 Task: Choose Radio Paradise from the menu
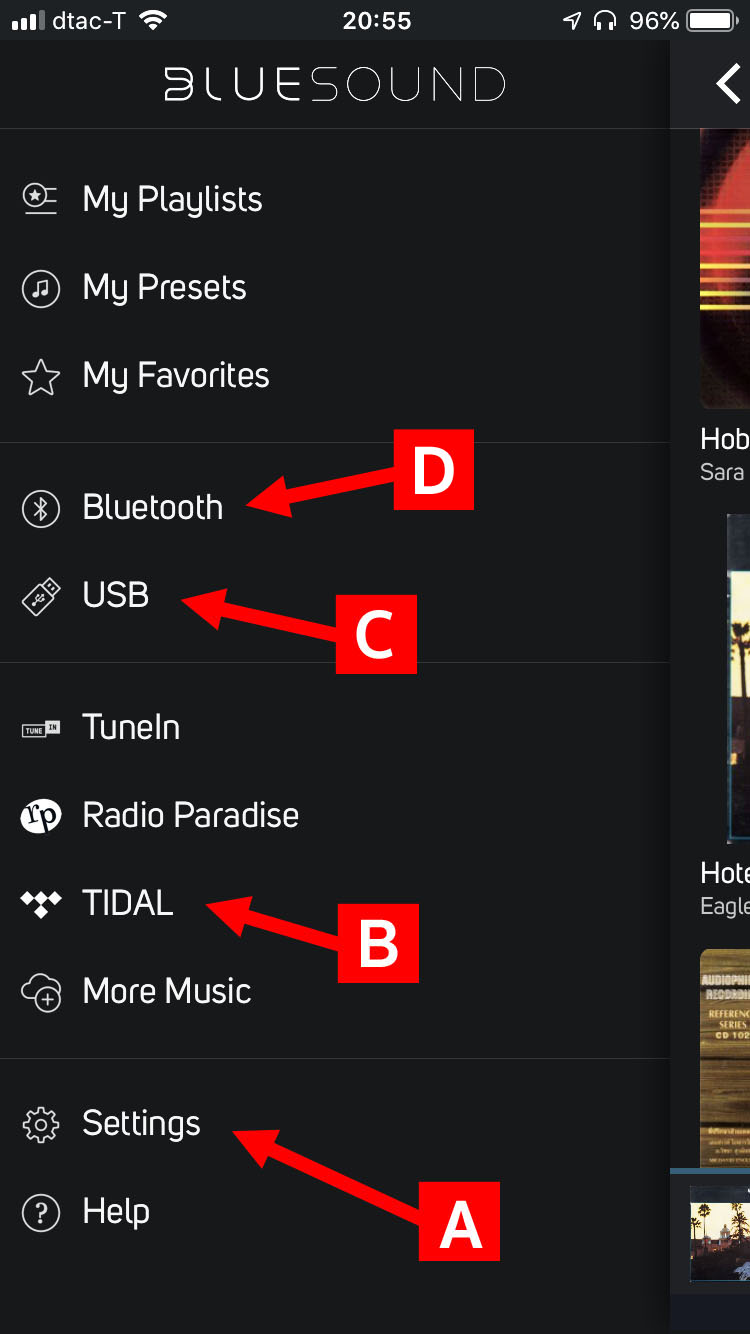point(190,816)
